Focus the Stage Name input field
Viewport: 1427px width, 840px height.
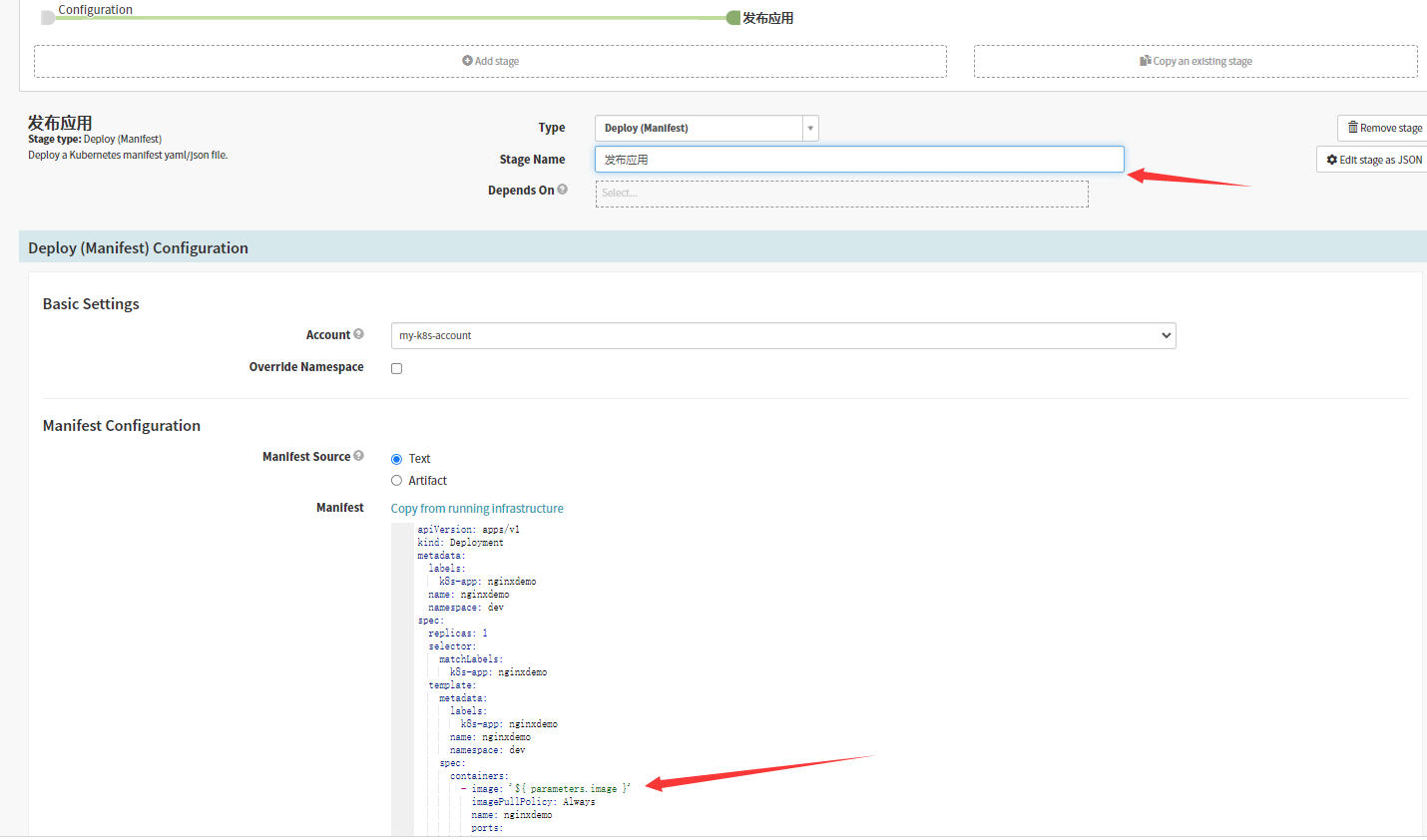[859, 160]
